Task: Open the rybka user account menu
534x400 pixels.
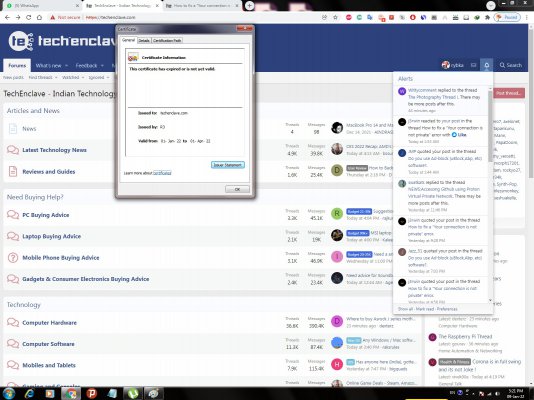Action: pyautogui.click(x=453, y=65)
